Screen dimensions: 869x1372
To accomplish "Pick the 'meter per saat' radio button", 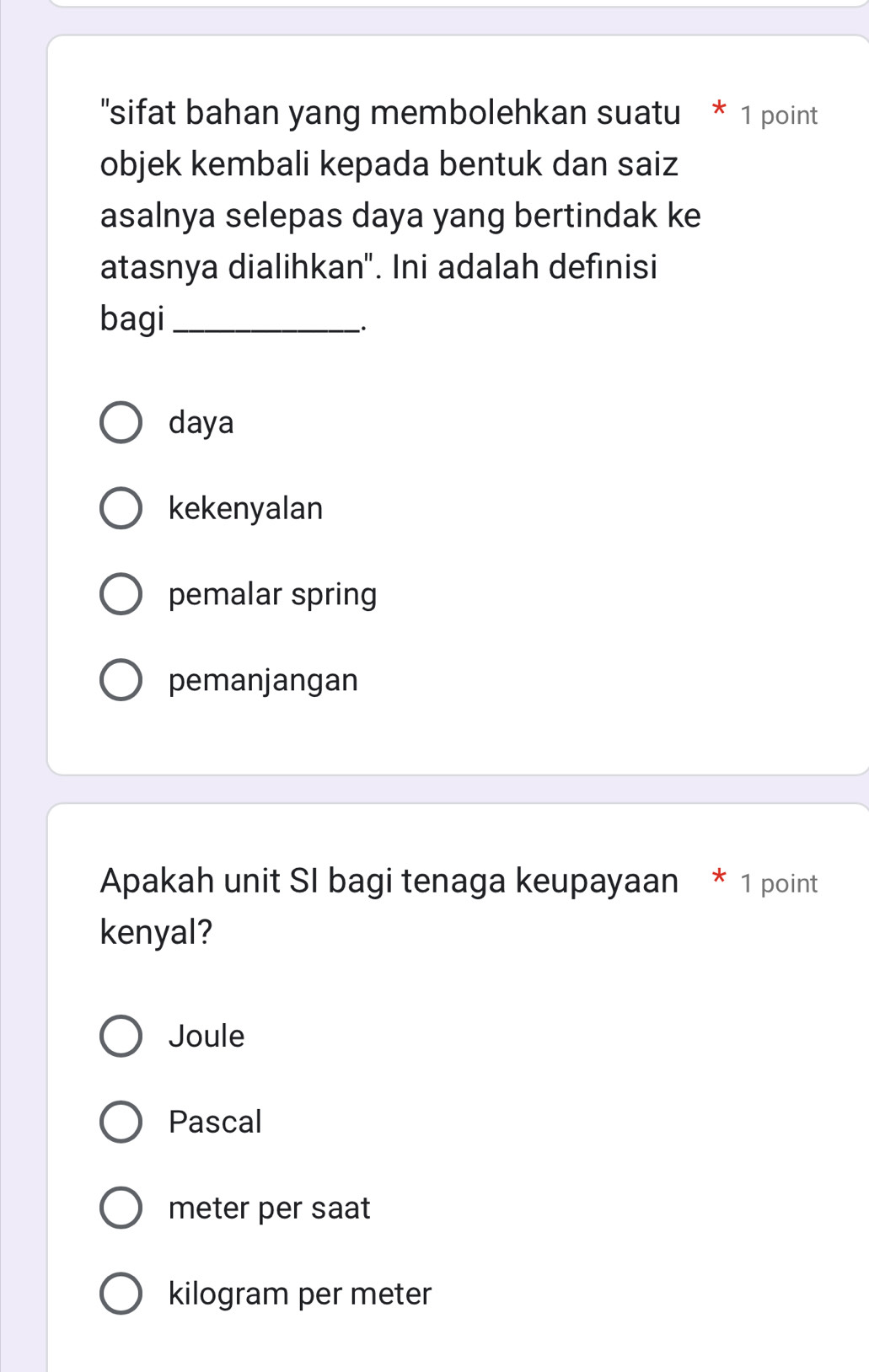I will tap(121, 1208).
